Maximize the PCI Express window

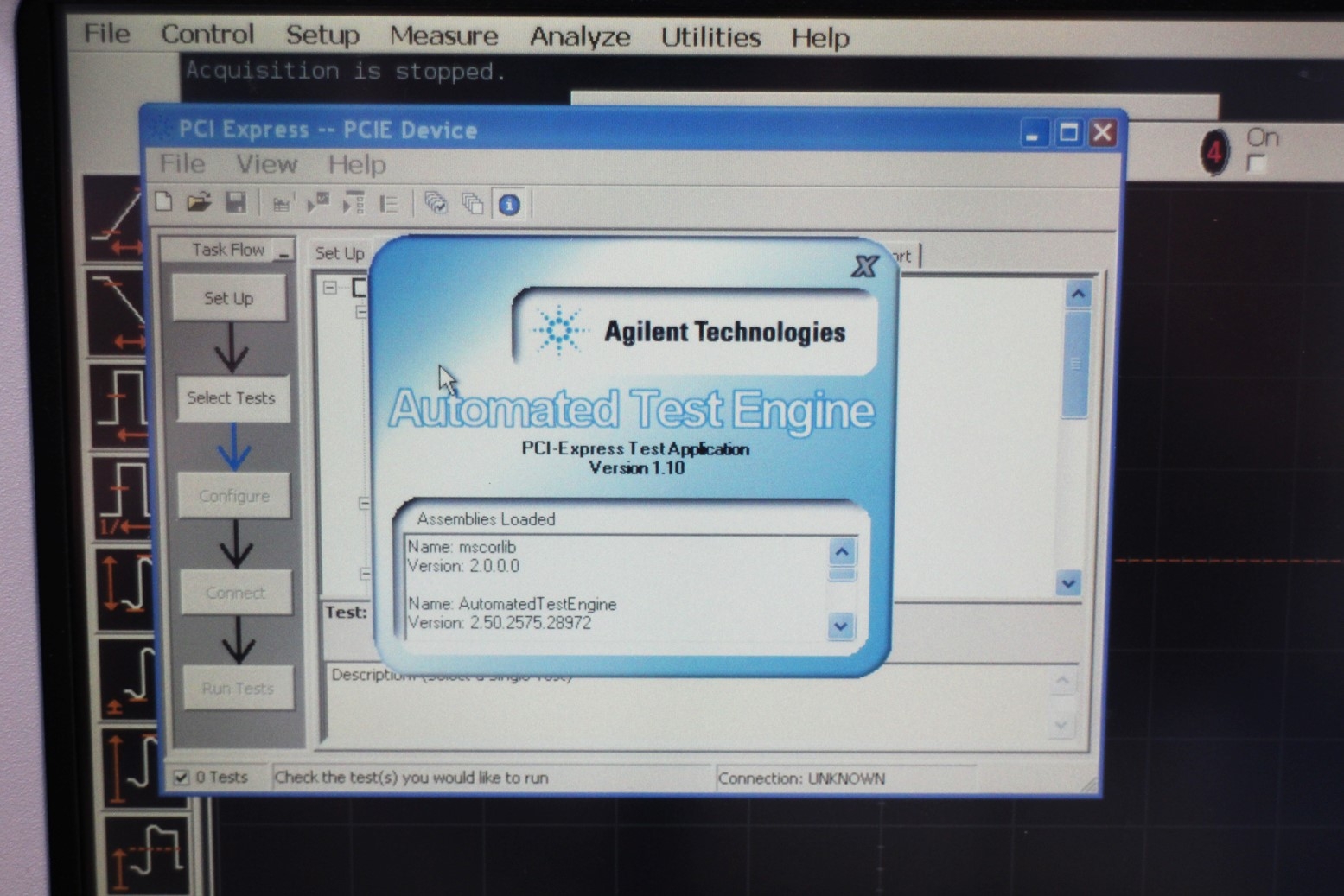(x=1068, y=133)
